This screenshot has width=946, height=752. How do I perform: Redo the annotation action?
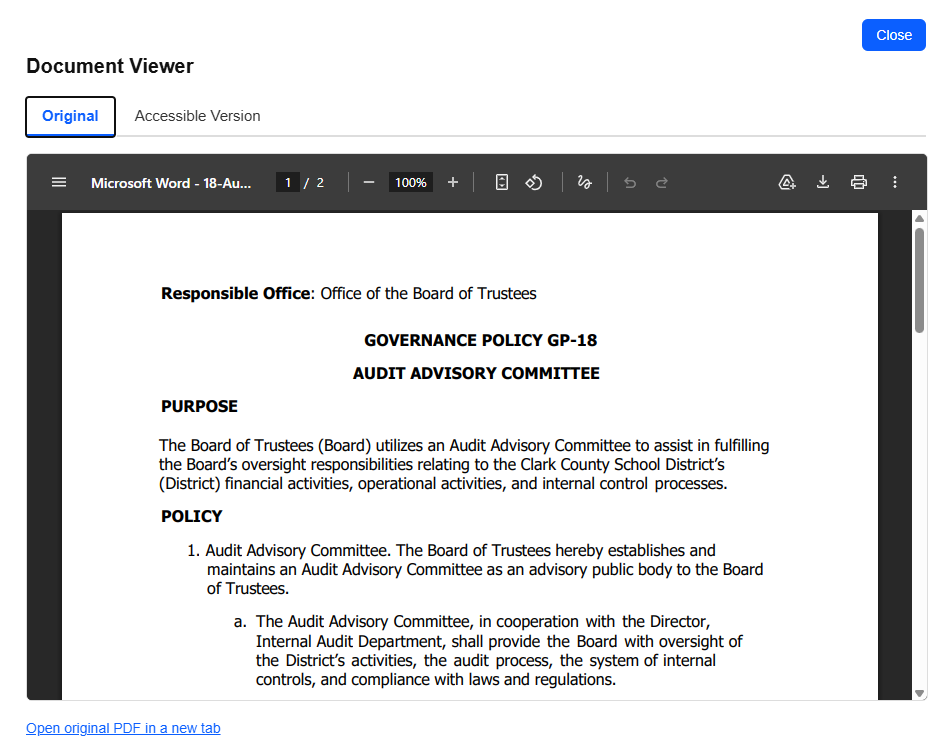coord(662,182)
